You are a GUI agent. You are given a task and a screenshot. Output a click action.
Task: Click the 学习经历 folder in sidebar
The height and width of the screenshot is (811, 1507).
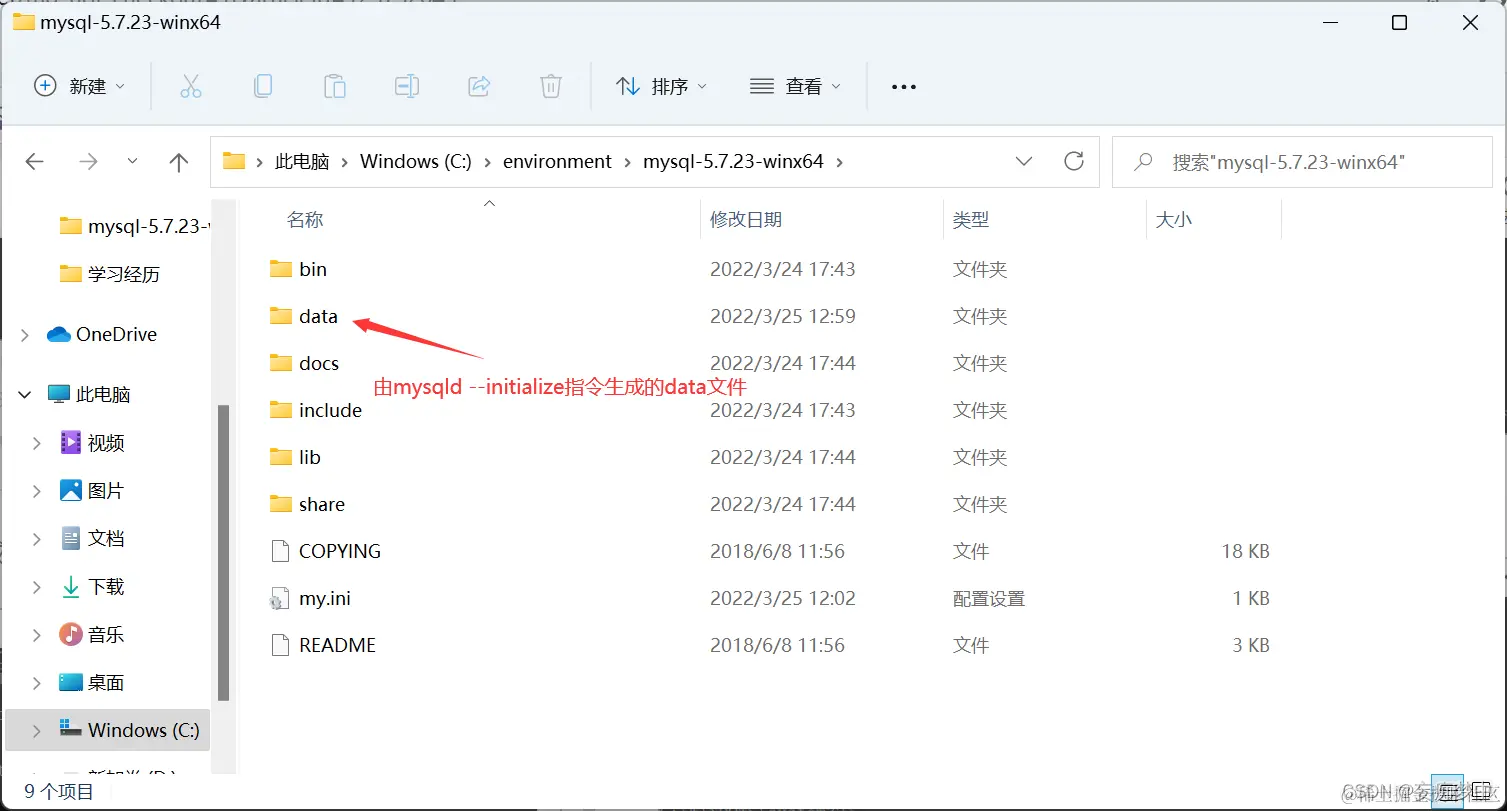coord(110,274)
